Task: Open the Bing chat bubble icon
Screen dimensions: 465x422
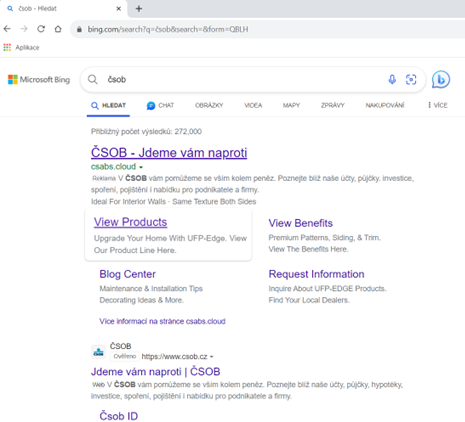Action: pyautogui.click(x=441, y=80)
